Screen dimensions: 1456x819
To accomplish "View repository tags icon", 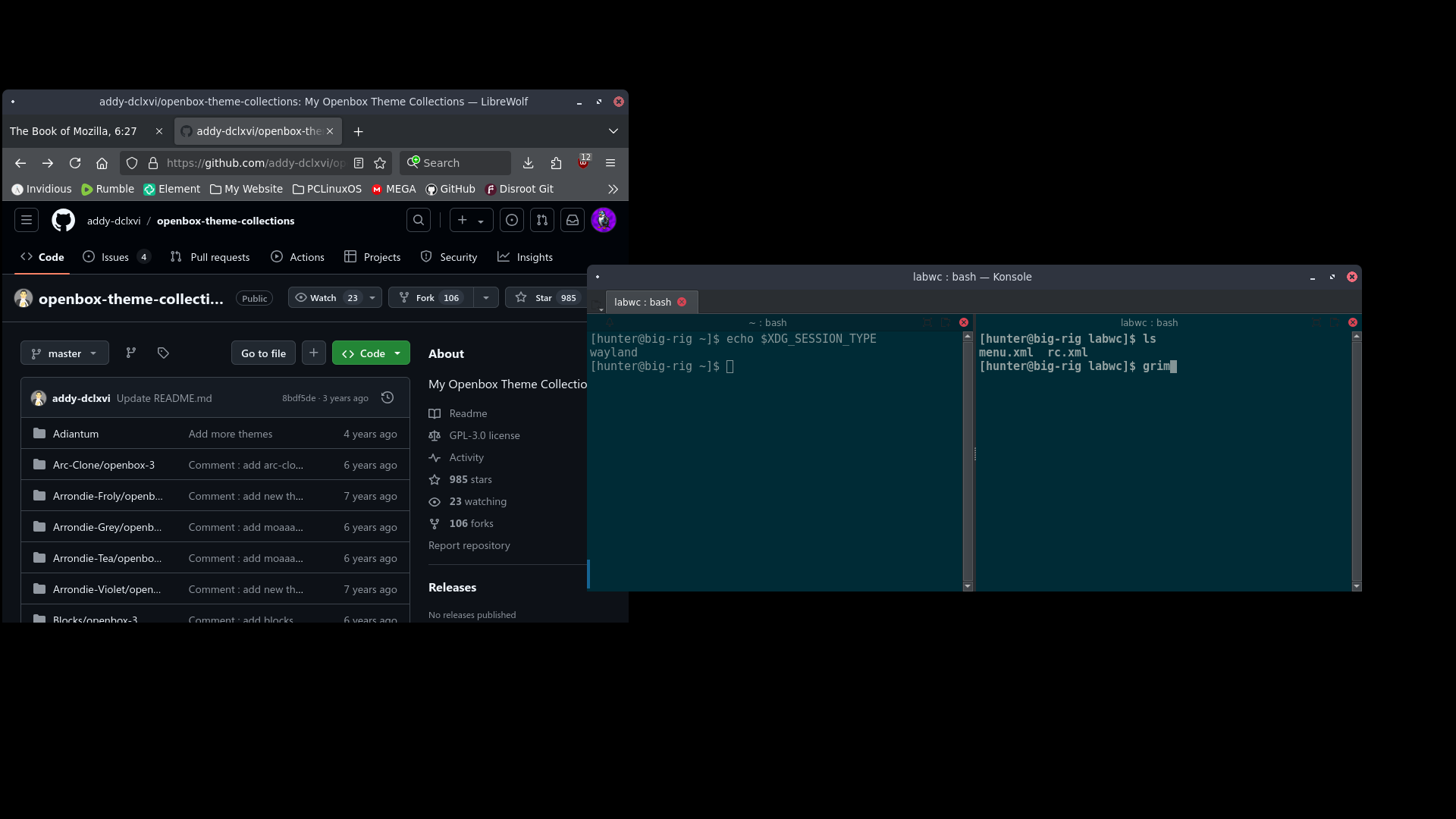I will click(163, 353).
